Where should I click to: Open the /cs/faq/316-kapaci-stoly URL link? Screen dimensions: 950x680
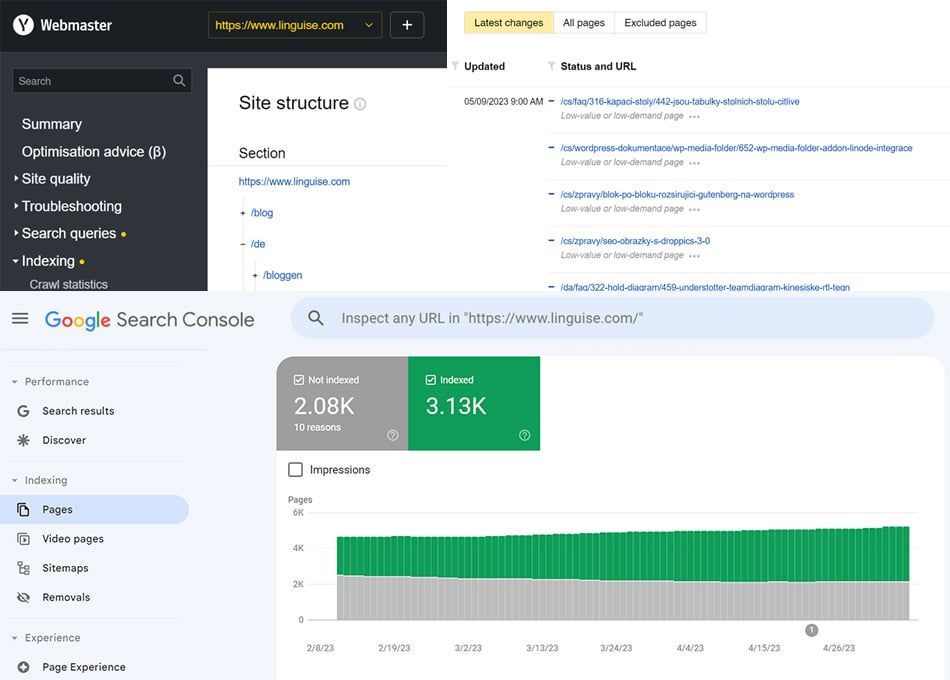(x=680, y=102)
